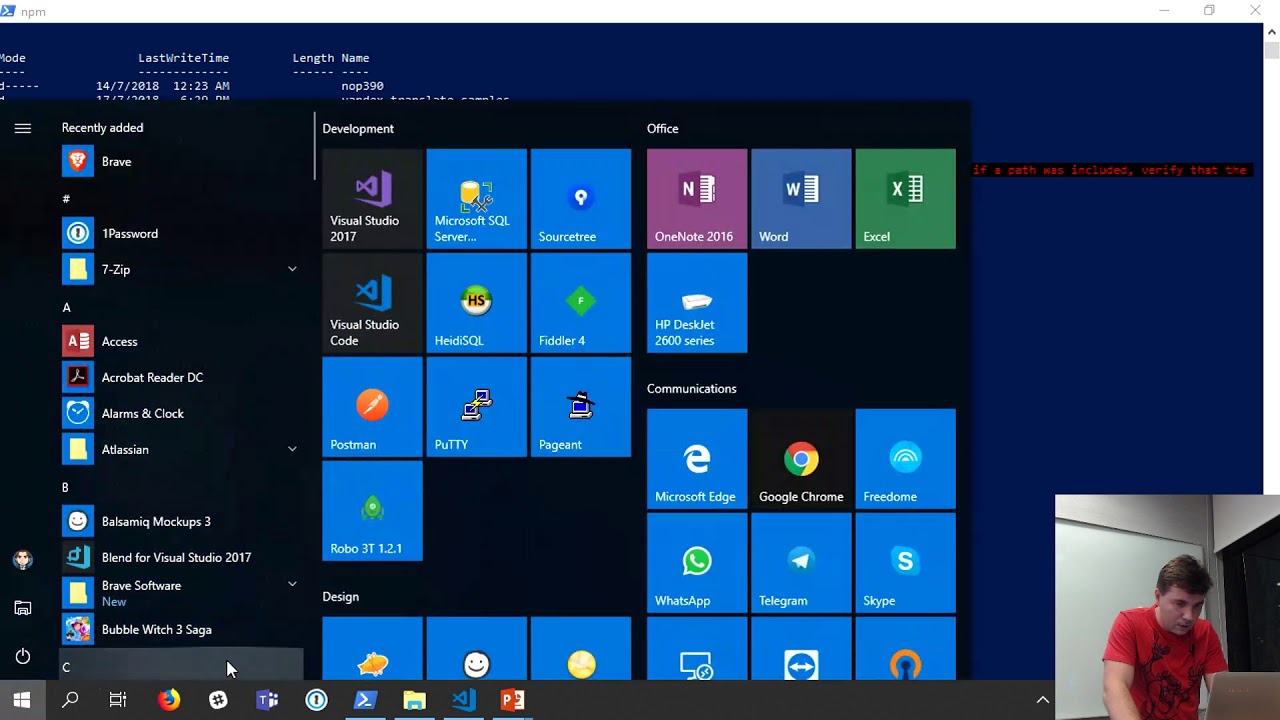Launch the Microsoft Edge tile

coord(696,458)
